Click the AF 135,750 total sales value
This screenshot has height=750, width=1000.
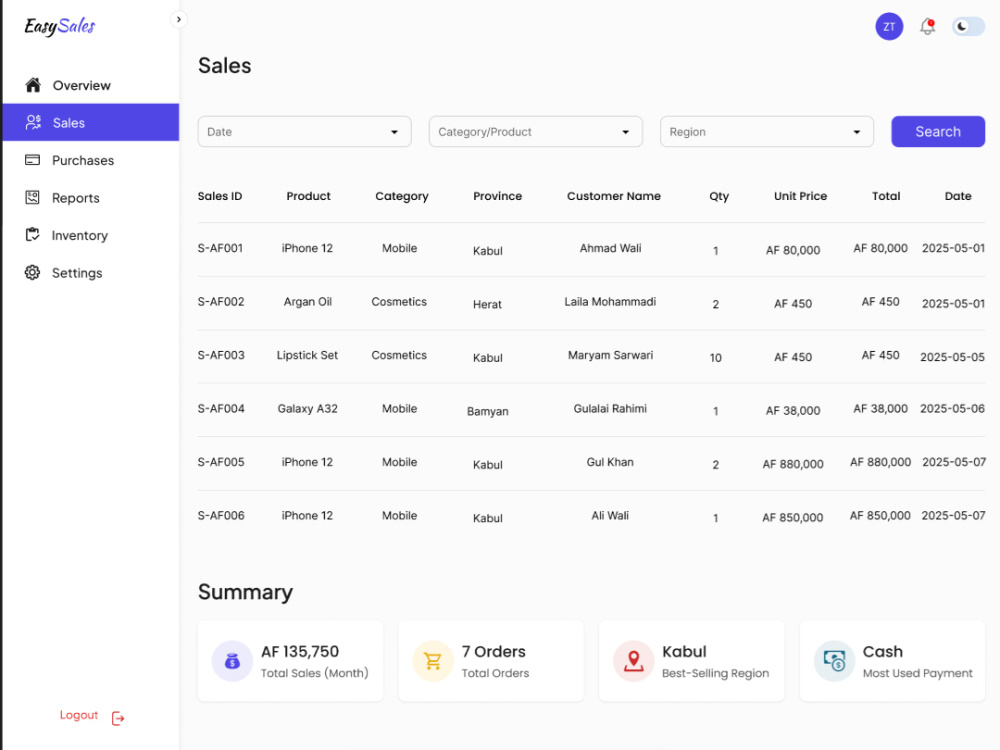(x=300, y=652)
